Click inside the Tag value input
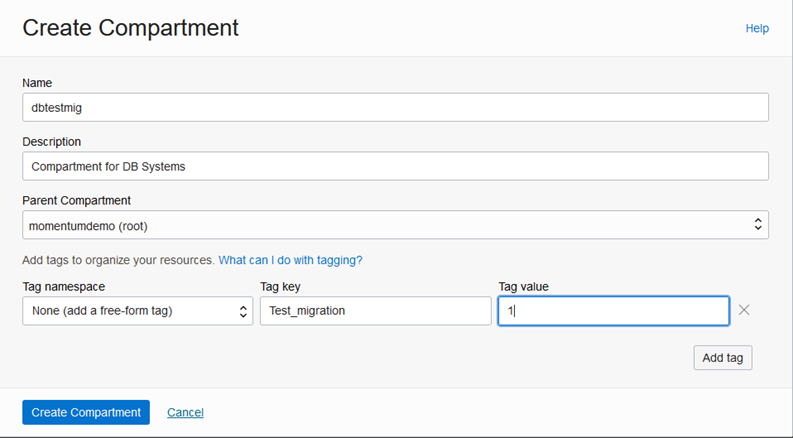This screenshot has width=793, height=438. (x=613, y=311)
